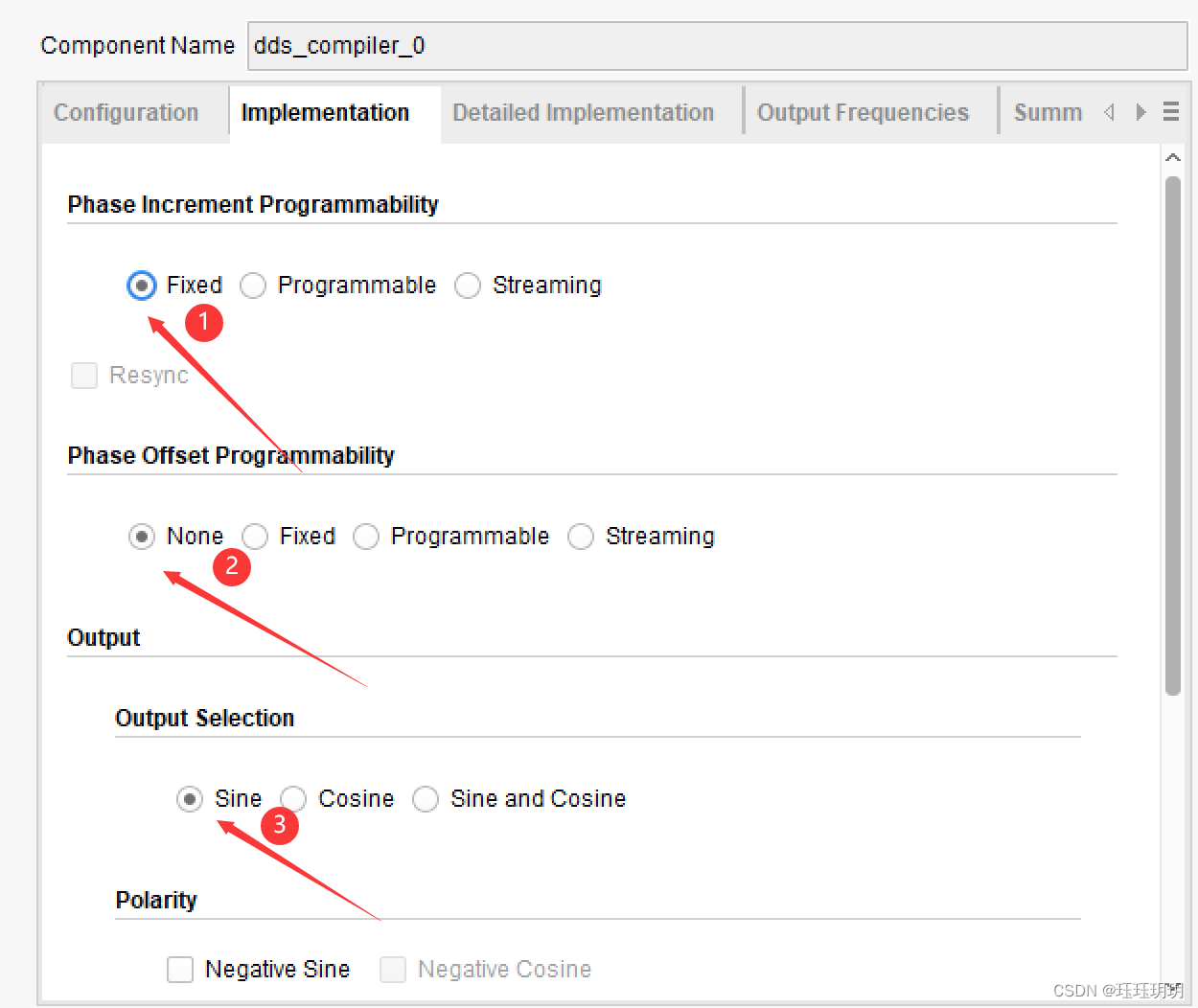This screenshot has width=1198, height=1008.
Task: Select Programmable phase offset option
Action: coord(366,537)
